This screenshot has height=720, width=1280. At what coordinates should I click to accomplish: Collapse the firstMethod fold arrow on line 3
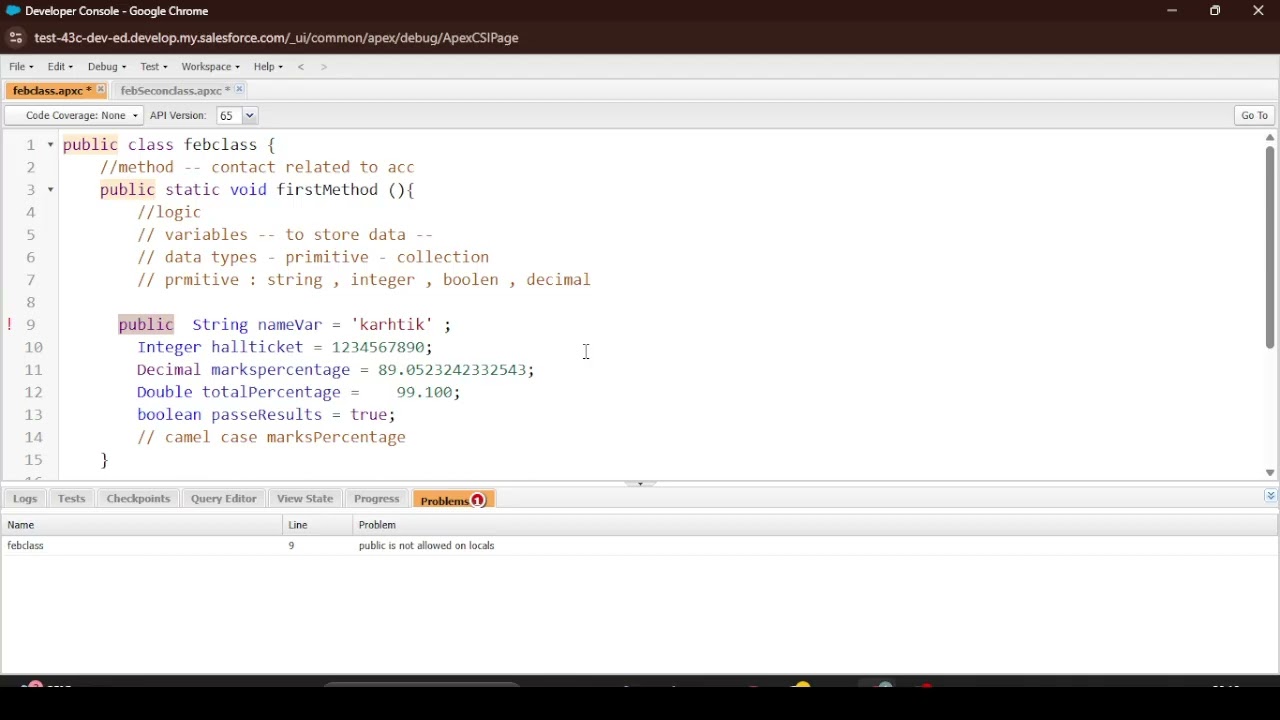coord(51,190)
